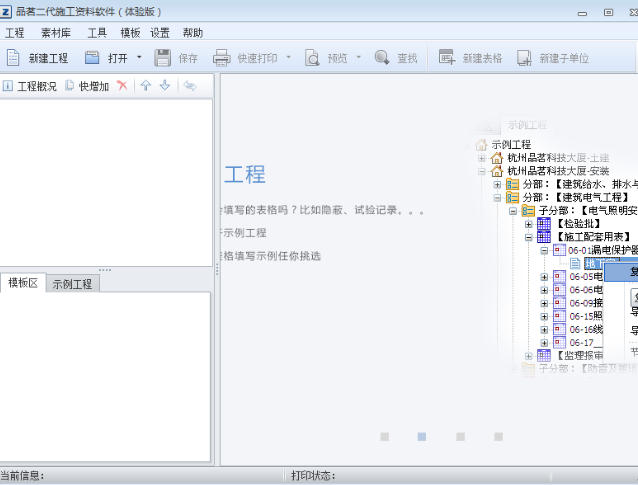Click the 新建工程 (new project) icon
This screenshot has width=638, height=485.
[x=13, y=58]
